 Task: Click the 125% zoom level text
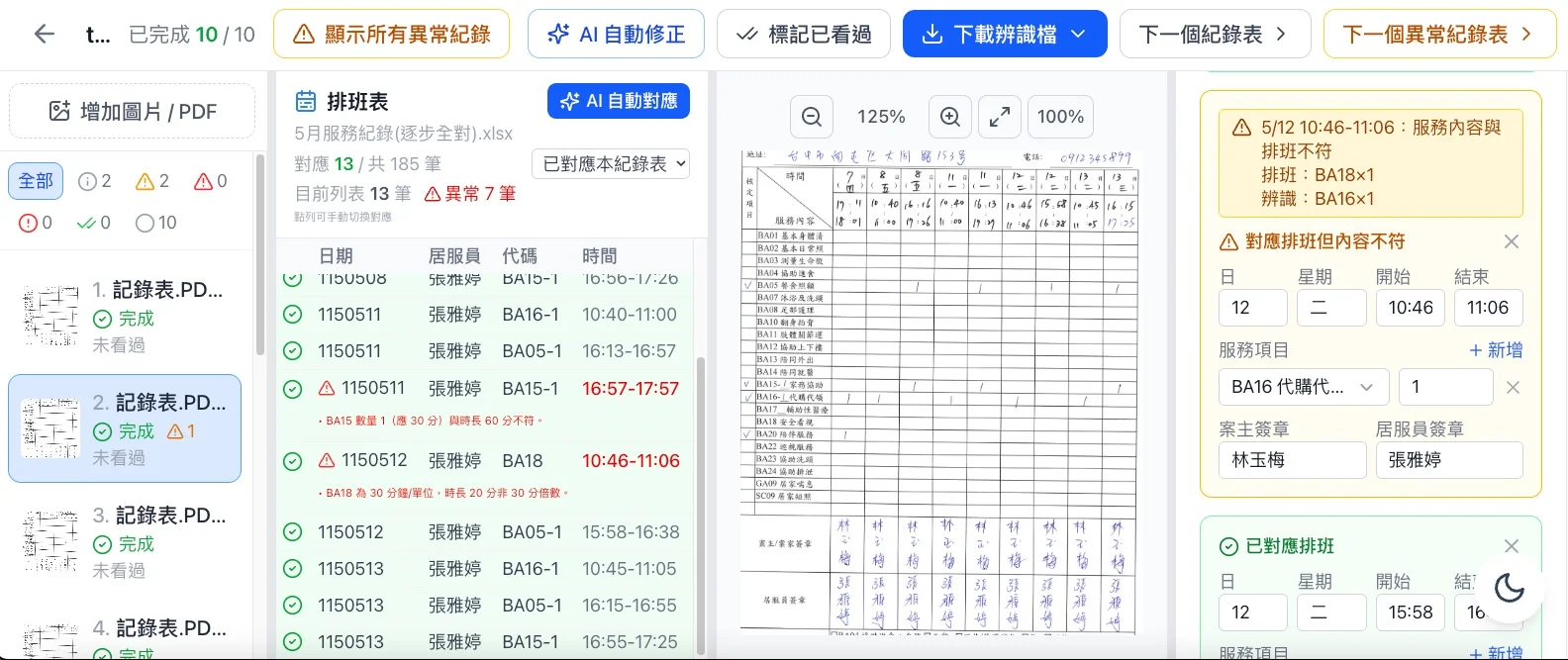point(881,117)
